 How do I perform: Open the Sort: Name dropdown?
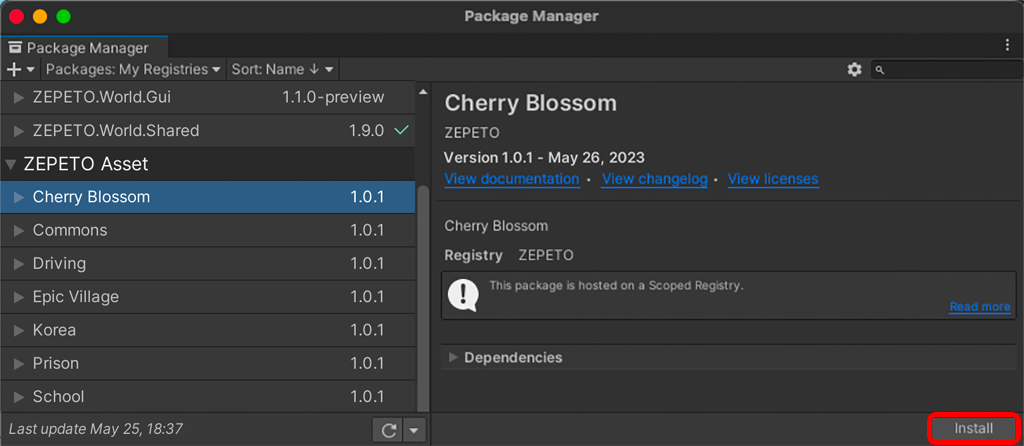pos(283,69)
